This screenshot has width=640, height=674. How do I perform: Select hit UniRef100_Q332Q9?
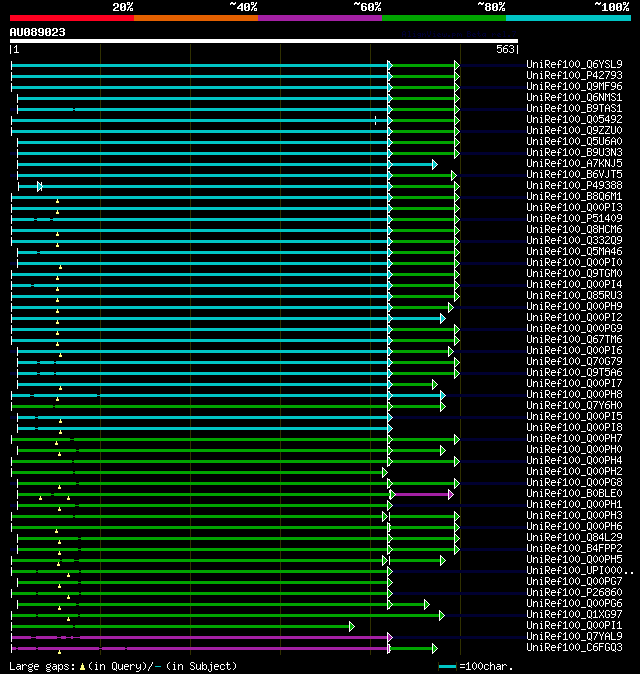pyautogui.click(x=574, y=241)
